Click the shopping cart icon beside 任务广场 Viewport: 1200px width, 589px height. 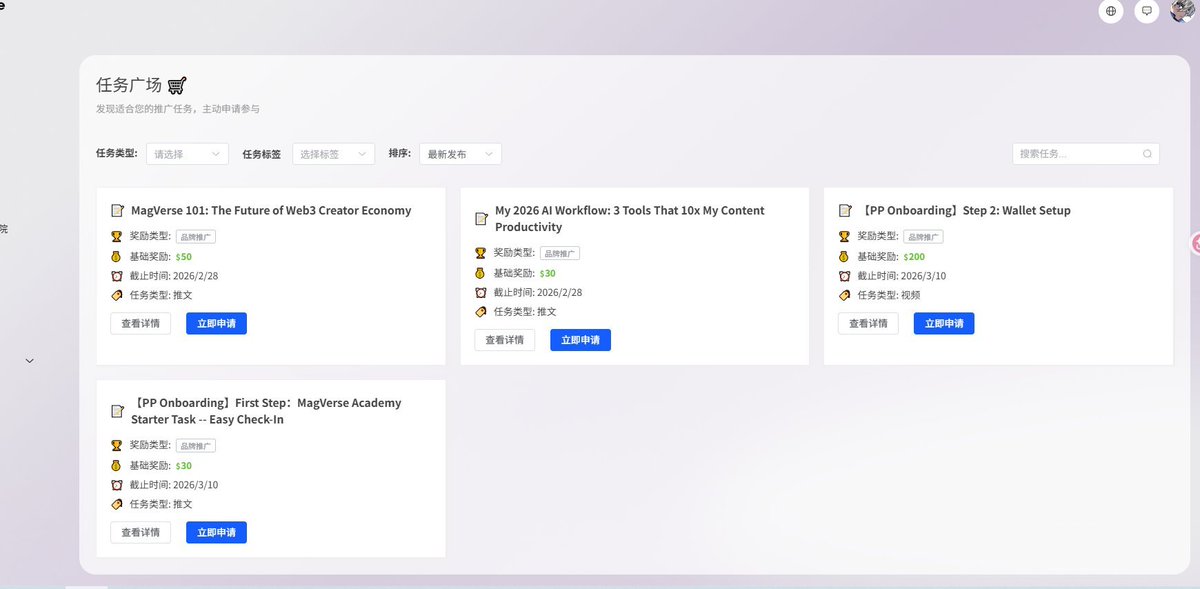(x=177, y=85)
